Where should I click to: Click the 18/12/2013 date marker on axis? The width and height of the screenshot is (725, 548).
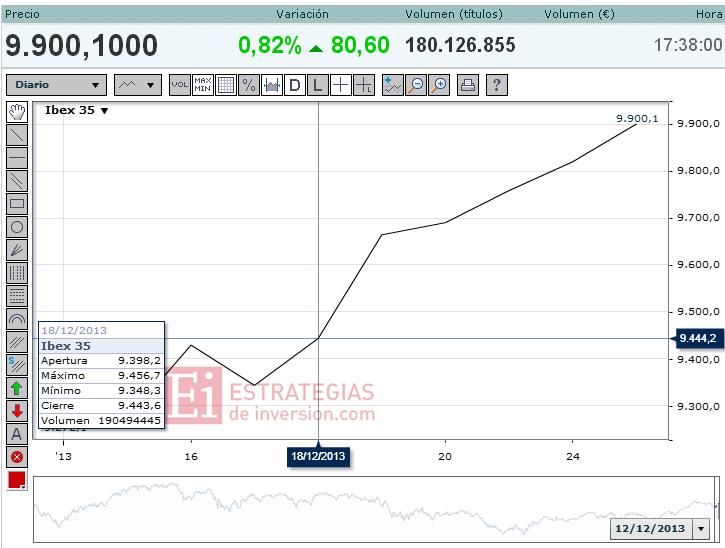click(x=318, y=456)
